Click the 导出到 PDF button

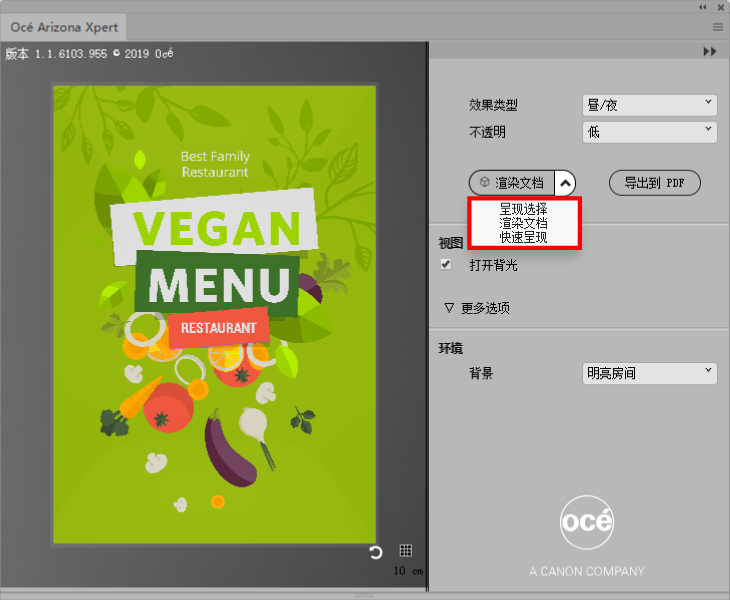click(x=654, y=183)
